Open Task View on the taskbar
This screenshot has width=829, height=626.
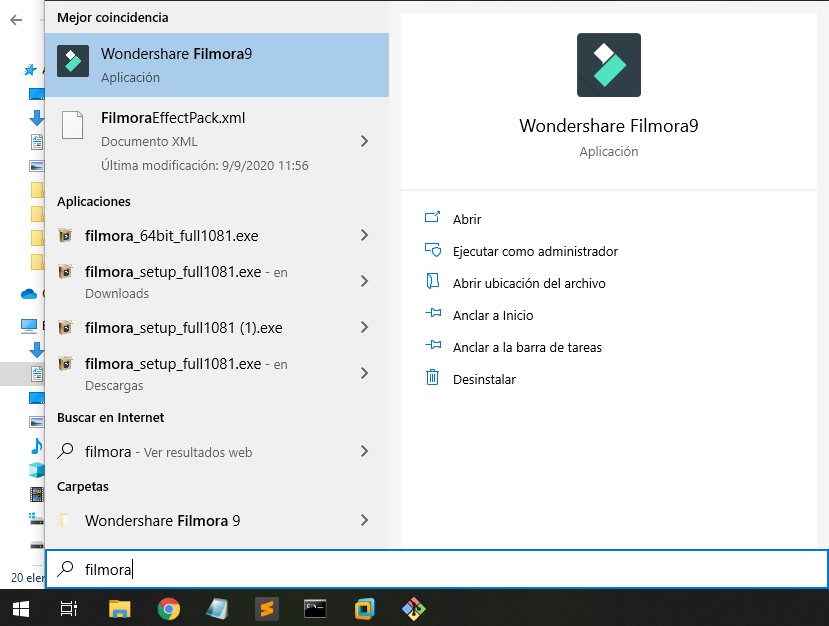pyautogui.click(x=69, y=609)
